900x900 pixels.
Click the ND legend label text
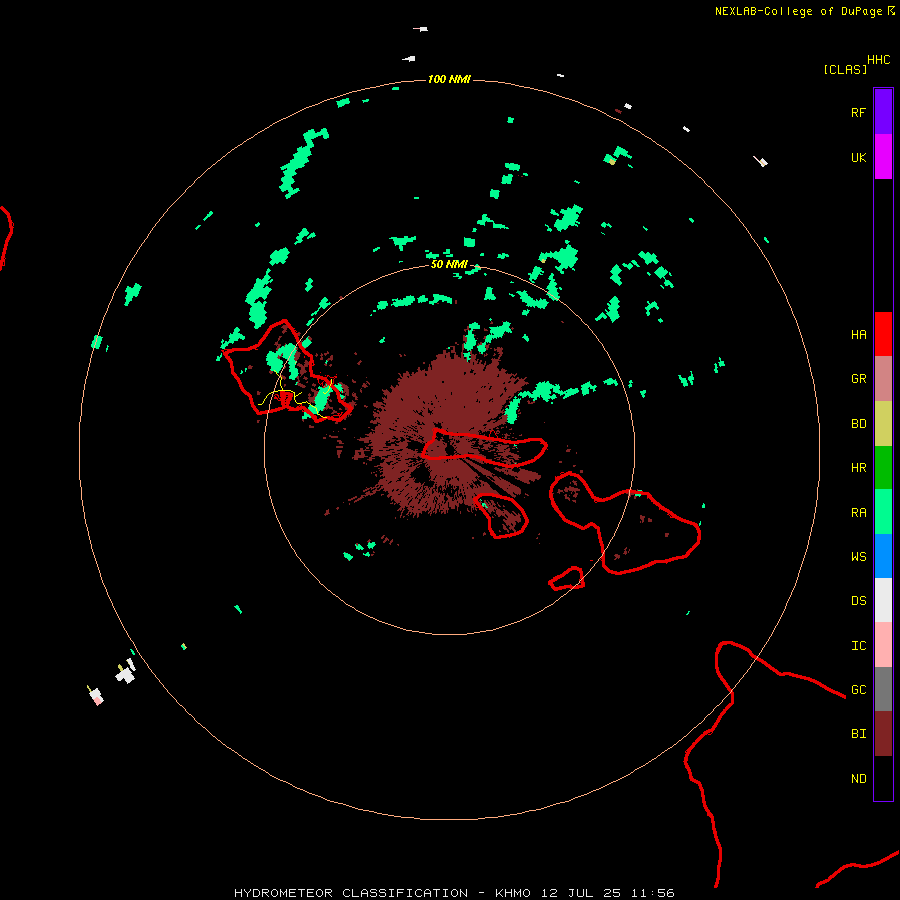coord(859,779)
